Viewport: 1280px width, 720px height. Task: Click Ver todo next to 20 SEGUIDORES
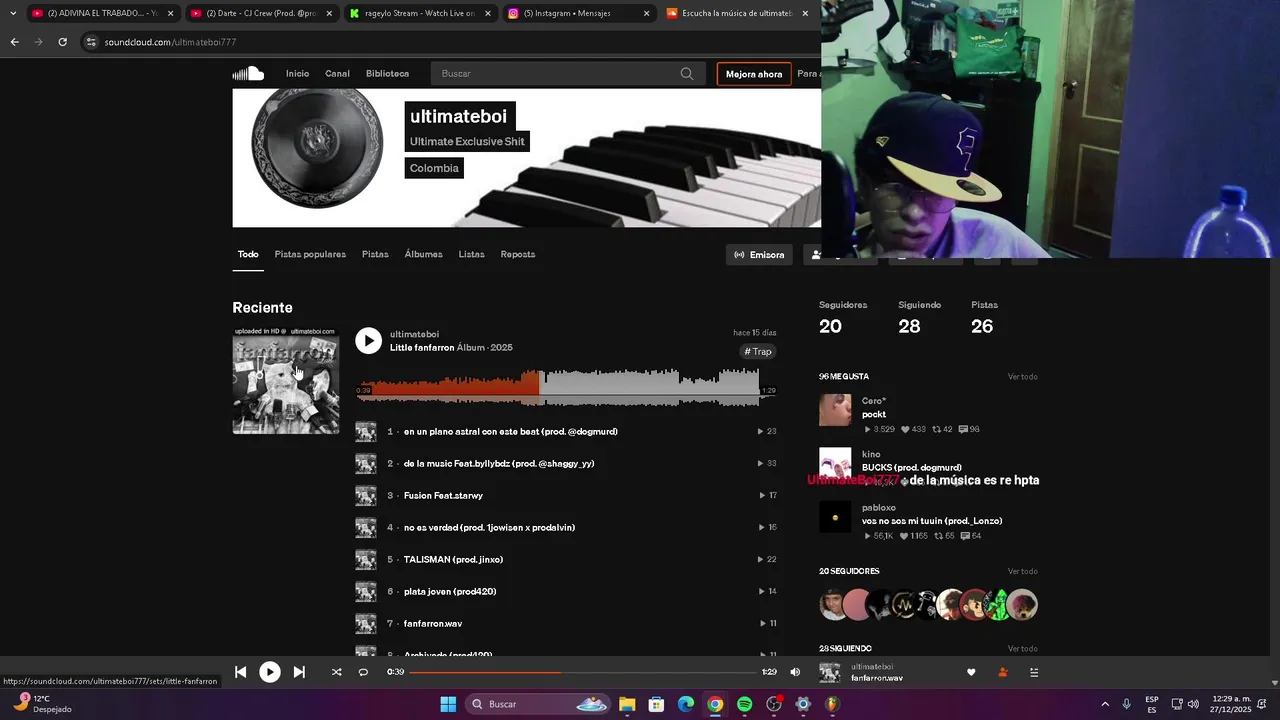1022,572
